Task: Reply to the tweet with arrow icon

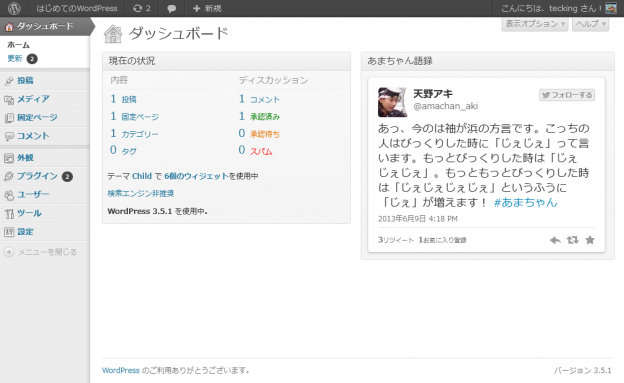Action: pyautogui.click(x=555, y=240)
